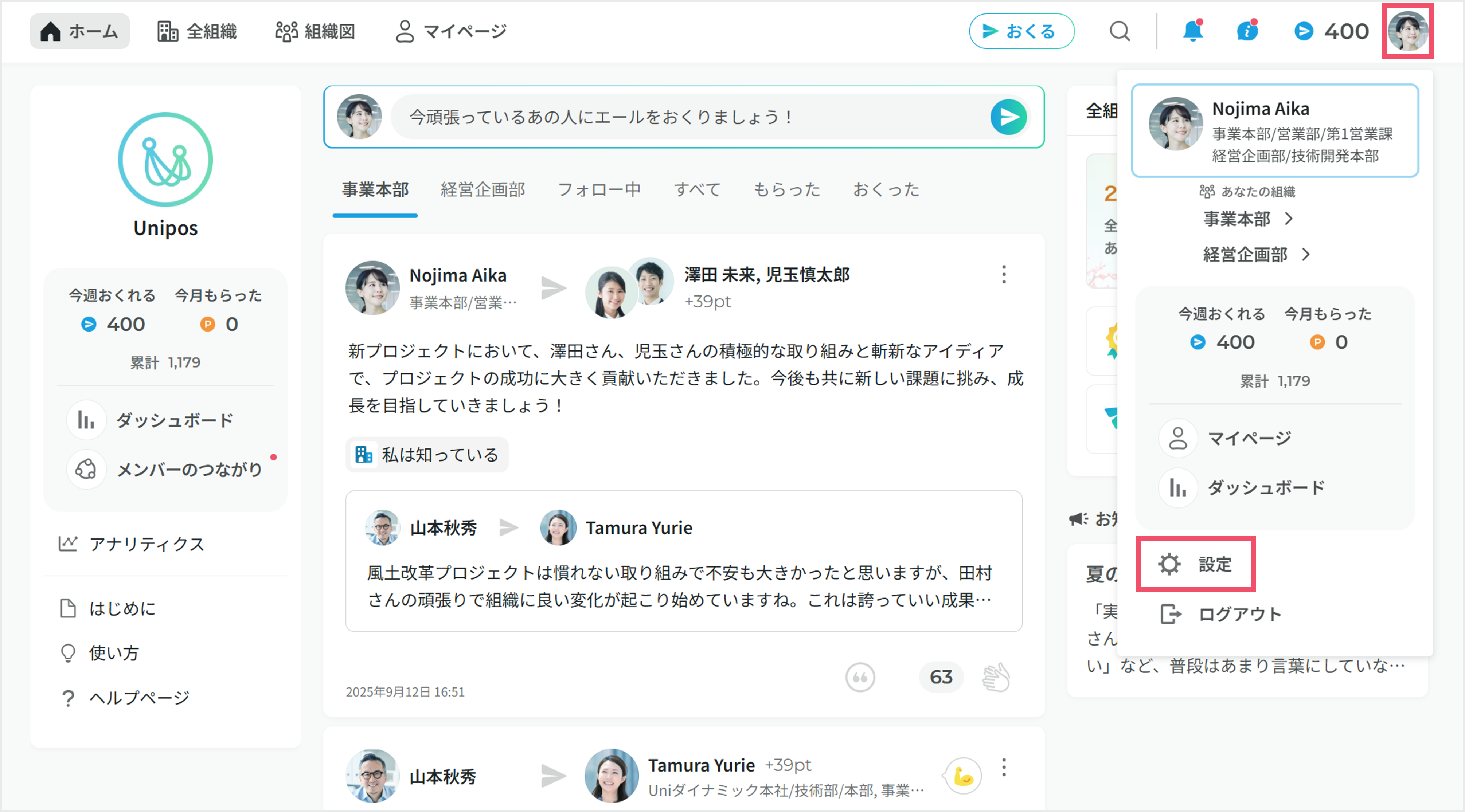The image size is (1465, 812).
Task: Click the quote icon on Nojima Aika's post
Action: point(860,677)
